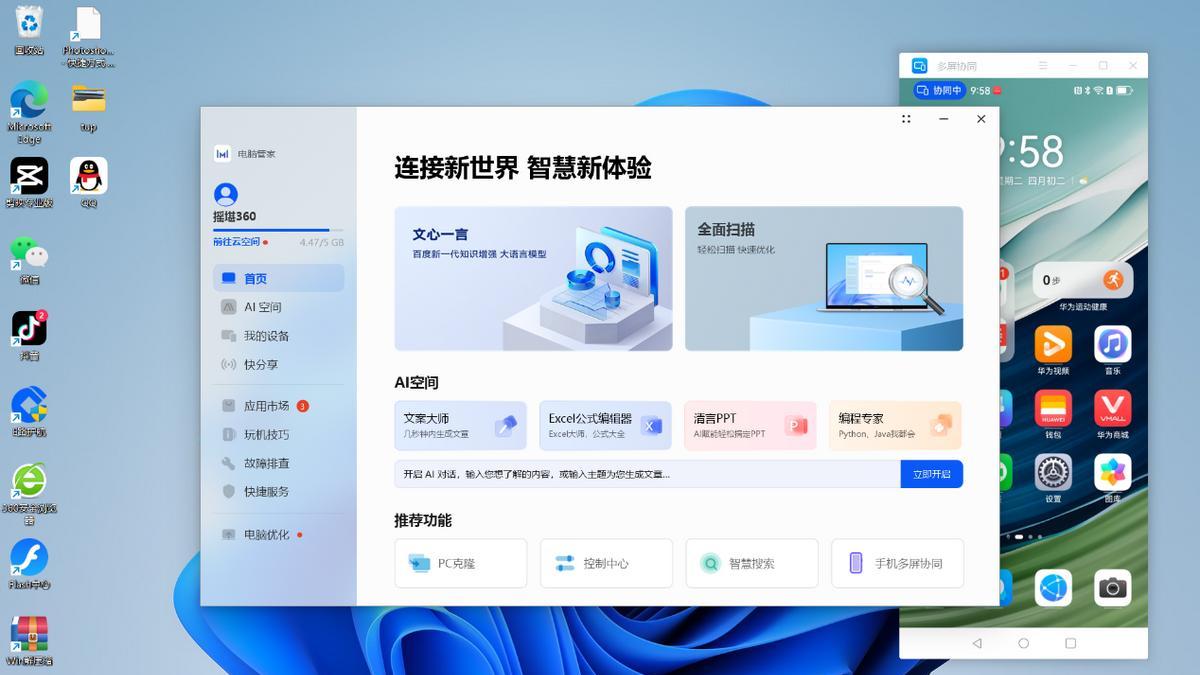Open 图库 app on phone screen
This screenshot has height=675, width=1200.
tap(1112, 472)
